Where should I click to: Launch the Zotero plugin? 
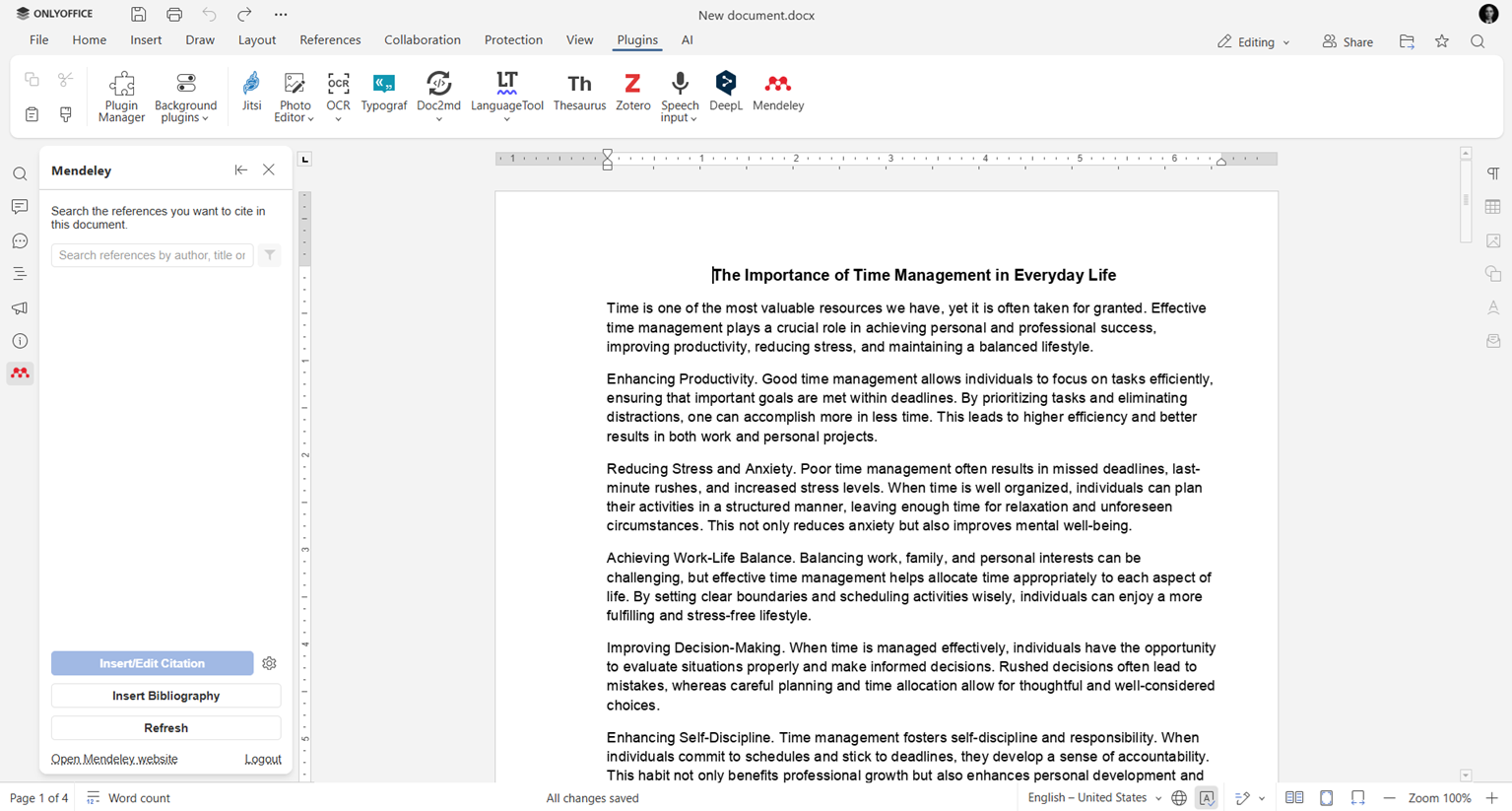632,92
